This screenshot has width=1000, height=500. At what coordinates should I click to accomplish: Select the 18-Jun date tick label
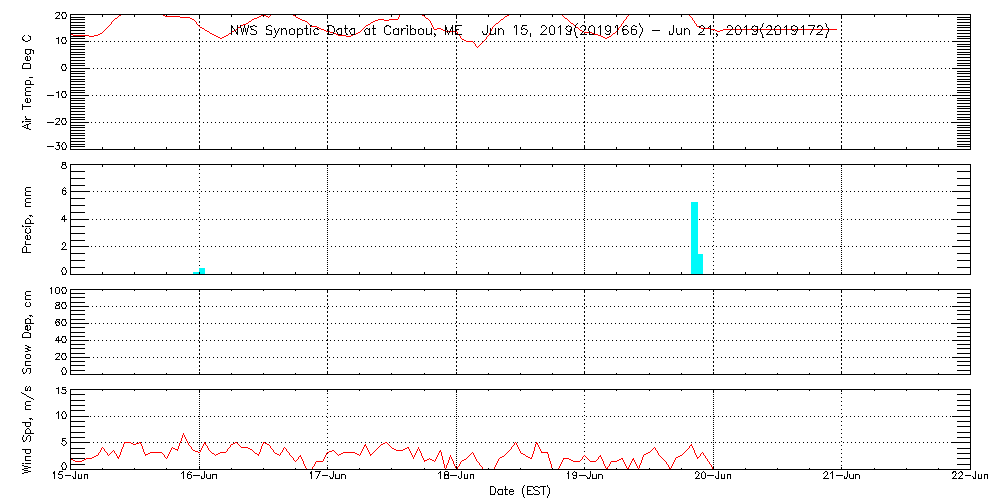pyautogui.click(x=456, y=477)
